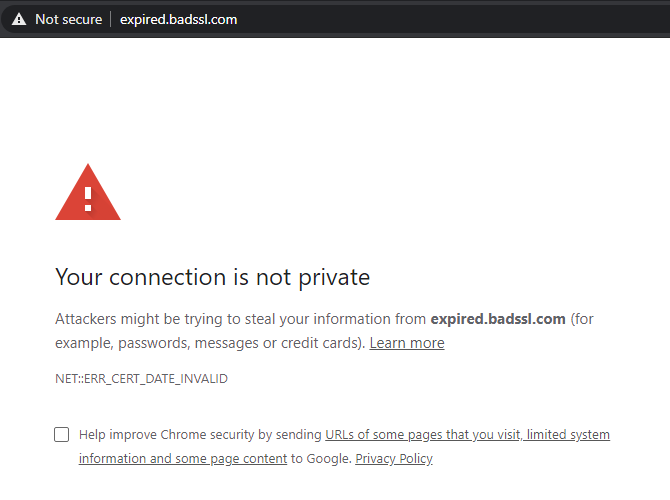Viewport: 670px width, 500px height.
Task: Click "Help improve Chrome security by sending" label
Action: click(200, 435)
